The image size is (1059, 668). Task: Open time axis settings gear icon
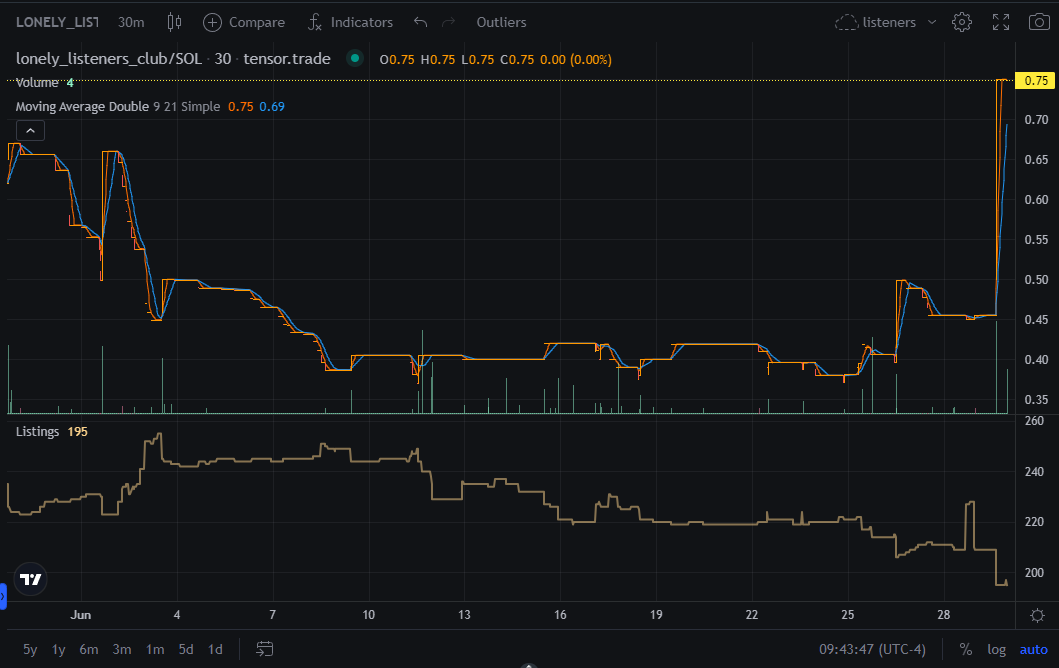coord(1037,615)
